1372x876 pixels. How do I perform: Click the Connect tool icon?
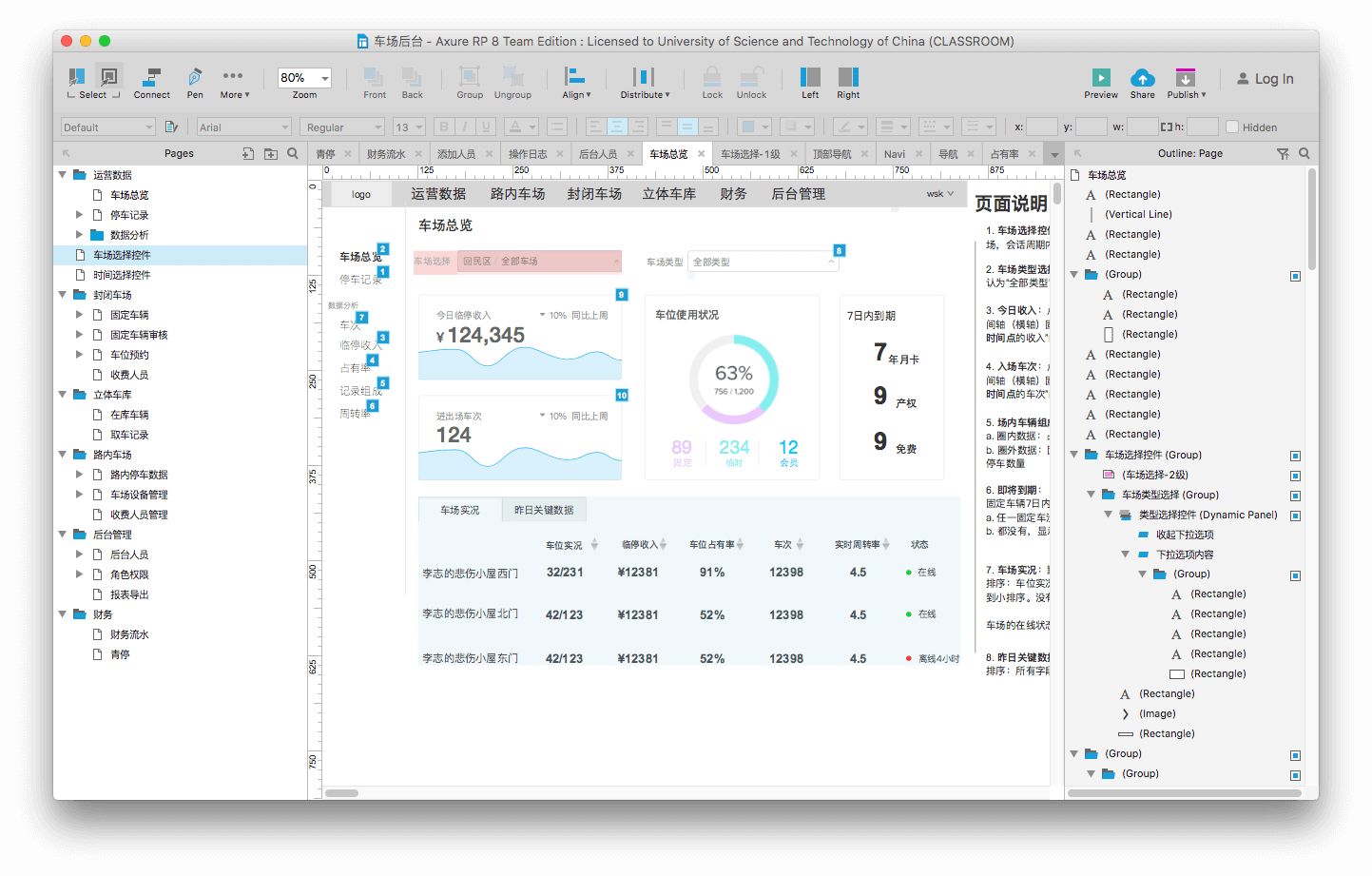point(151,77)
